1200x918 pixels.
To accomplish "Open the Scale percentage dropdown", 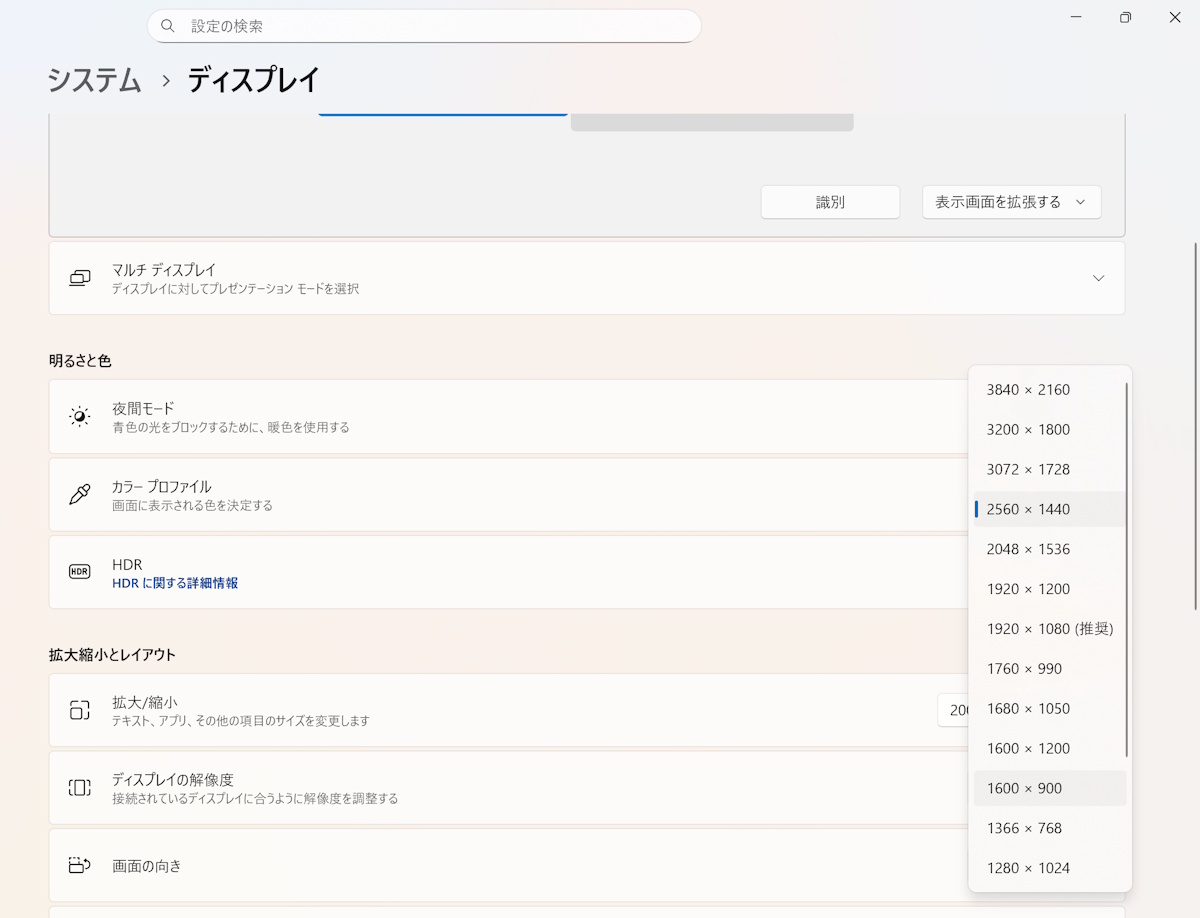I will click(x=953, y=710).
